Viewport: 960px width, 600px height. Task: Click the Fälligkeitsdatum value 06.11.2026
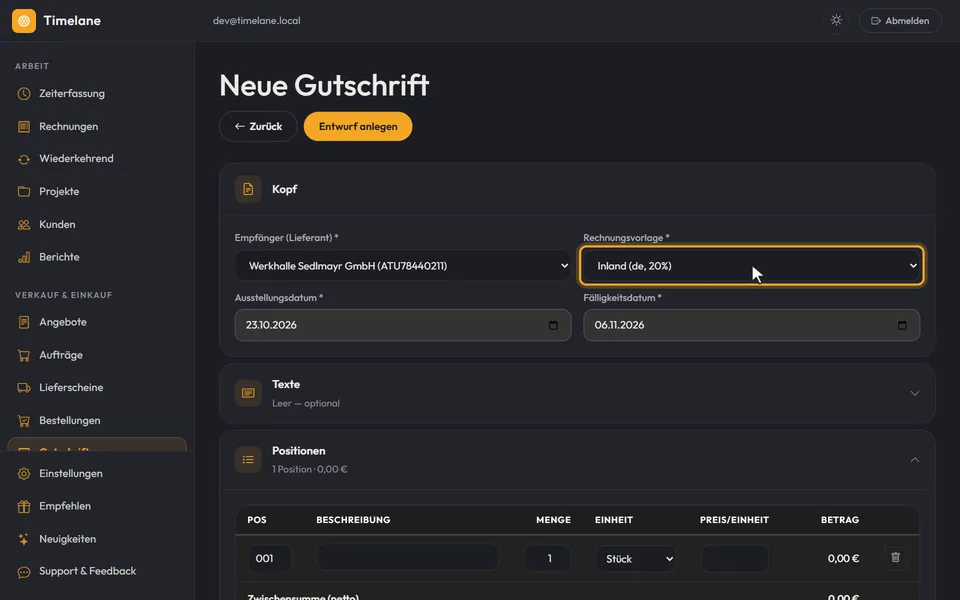tap(619, 325)
